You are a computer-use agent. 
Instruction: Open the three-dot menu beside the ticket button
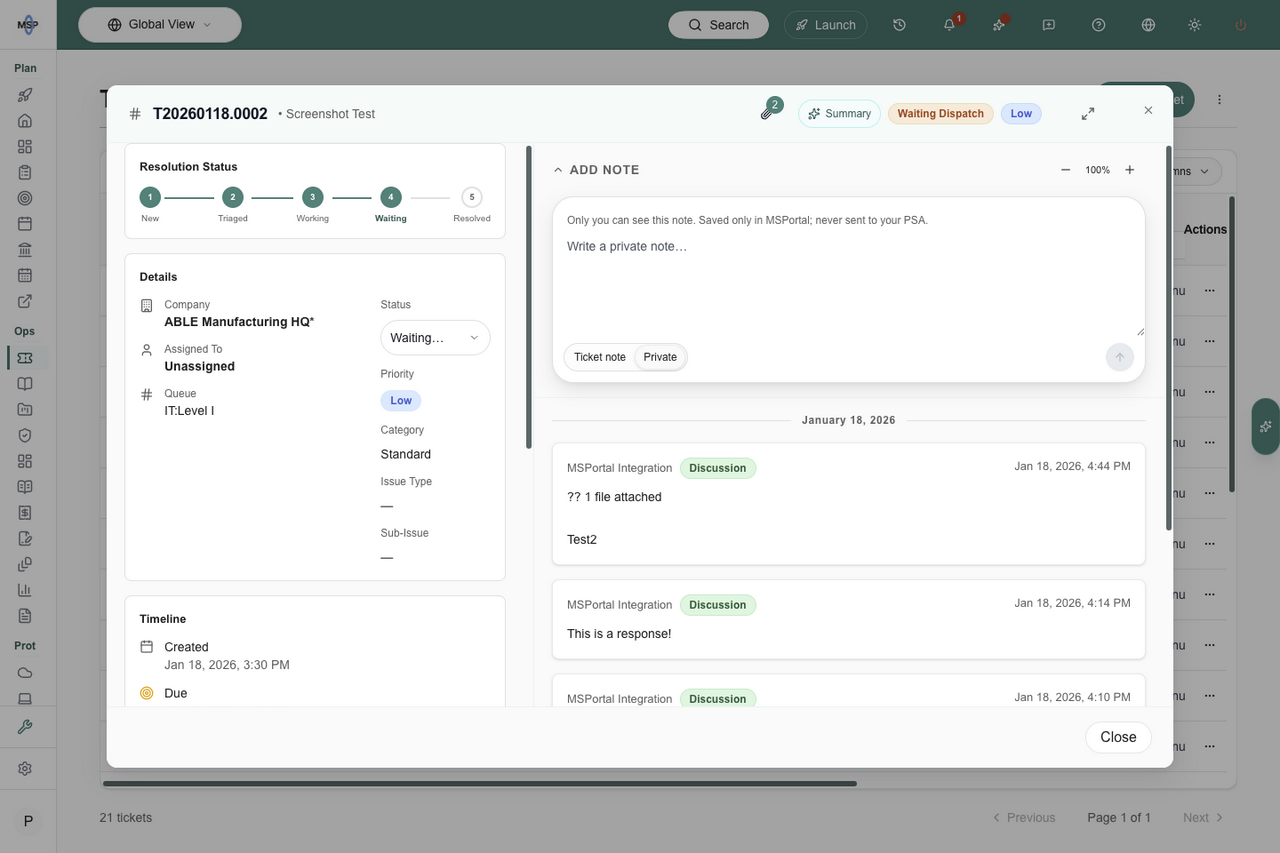pos(1220,100)
